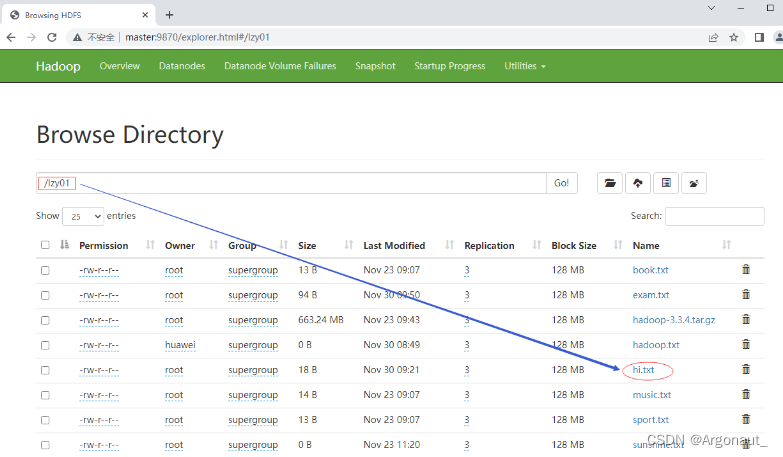This screenshot has height=457, width=783.
Task: Click the upload files icon
Action: click(638, 183)
